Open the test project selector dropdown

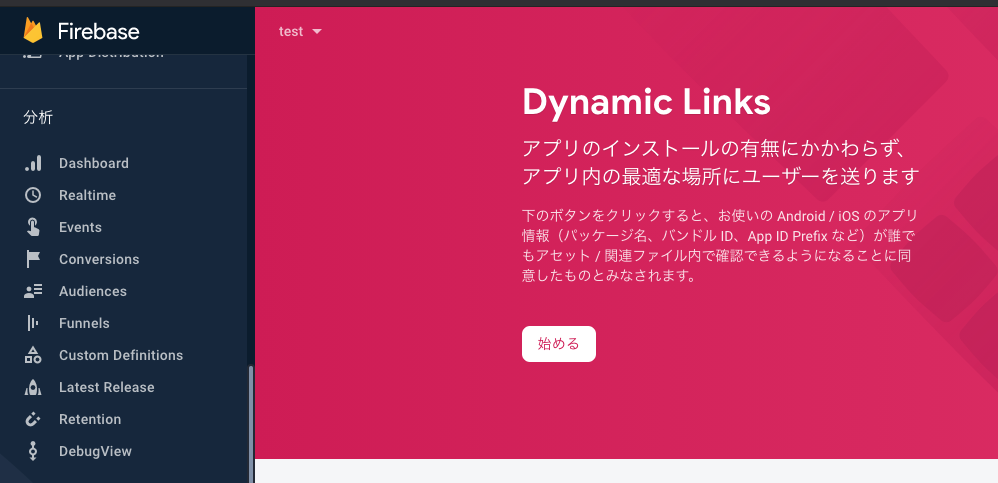(300, 32)
